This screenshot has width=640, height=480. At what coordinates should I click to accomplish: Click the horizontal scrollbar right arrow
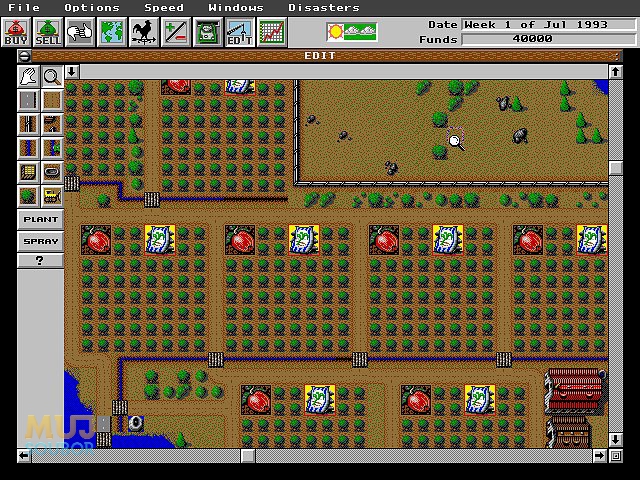coord(599,456)
